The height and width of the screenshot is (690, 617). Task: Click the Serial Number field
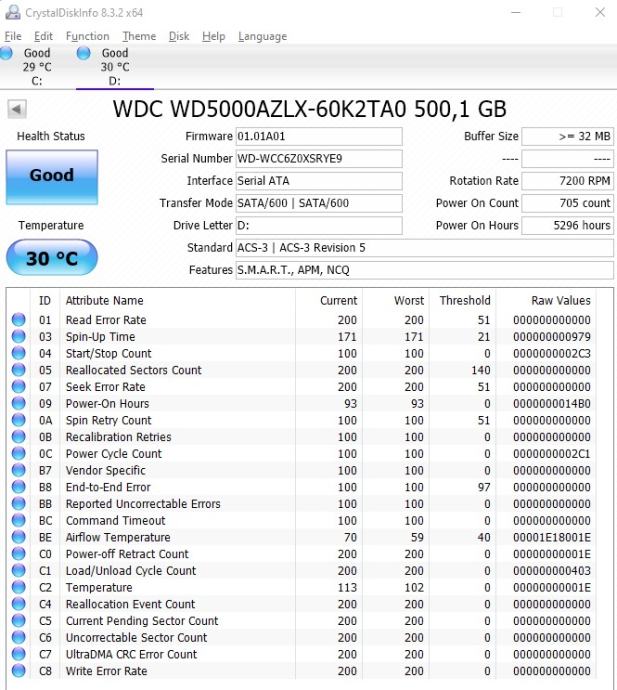click(319, 158)
